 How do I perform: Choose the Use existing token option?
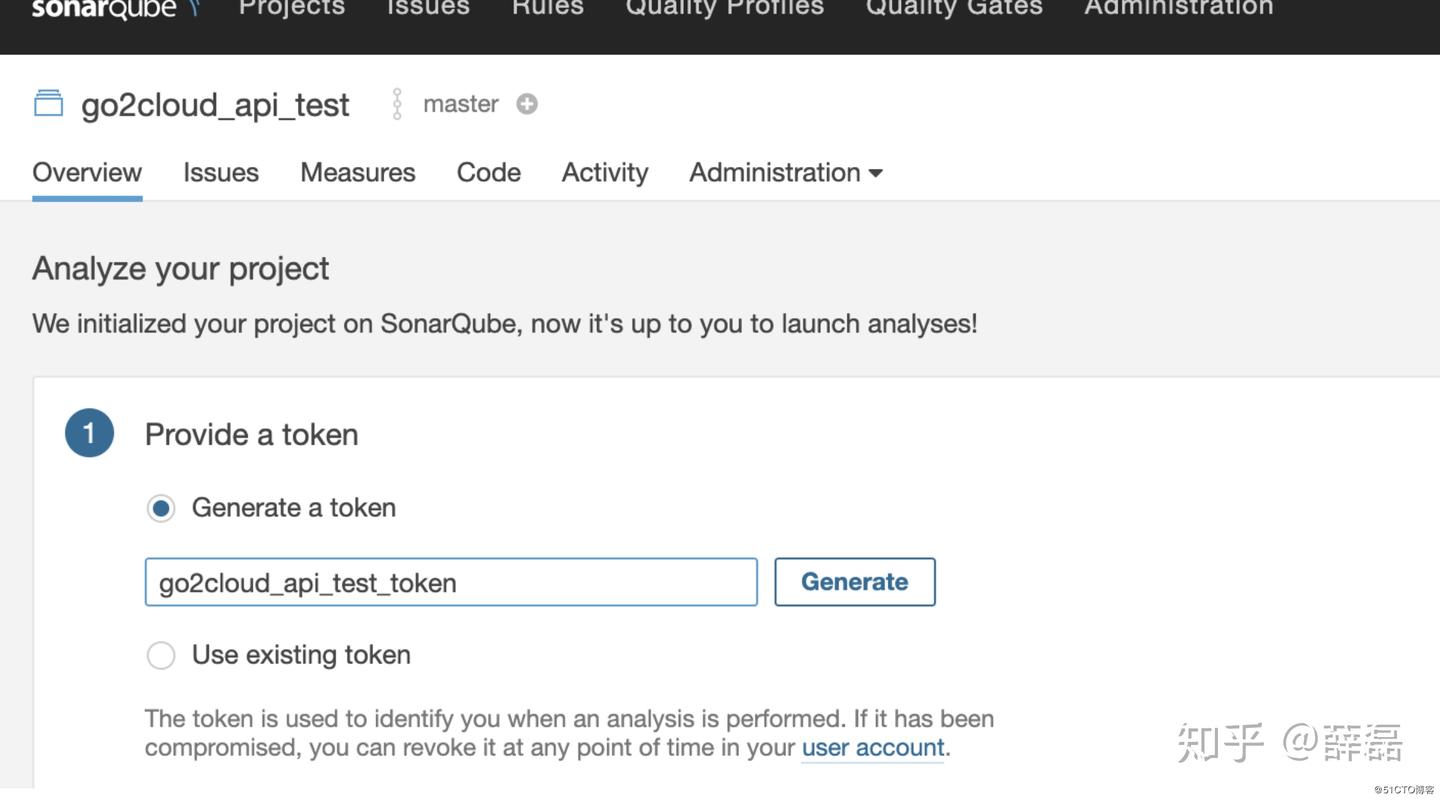coord(160,655)
